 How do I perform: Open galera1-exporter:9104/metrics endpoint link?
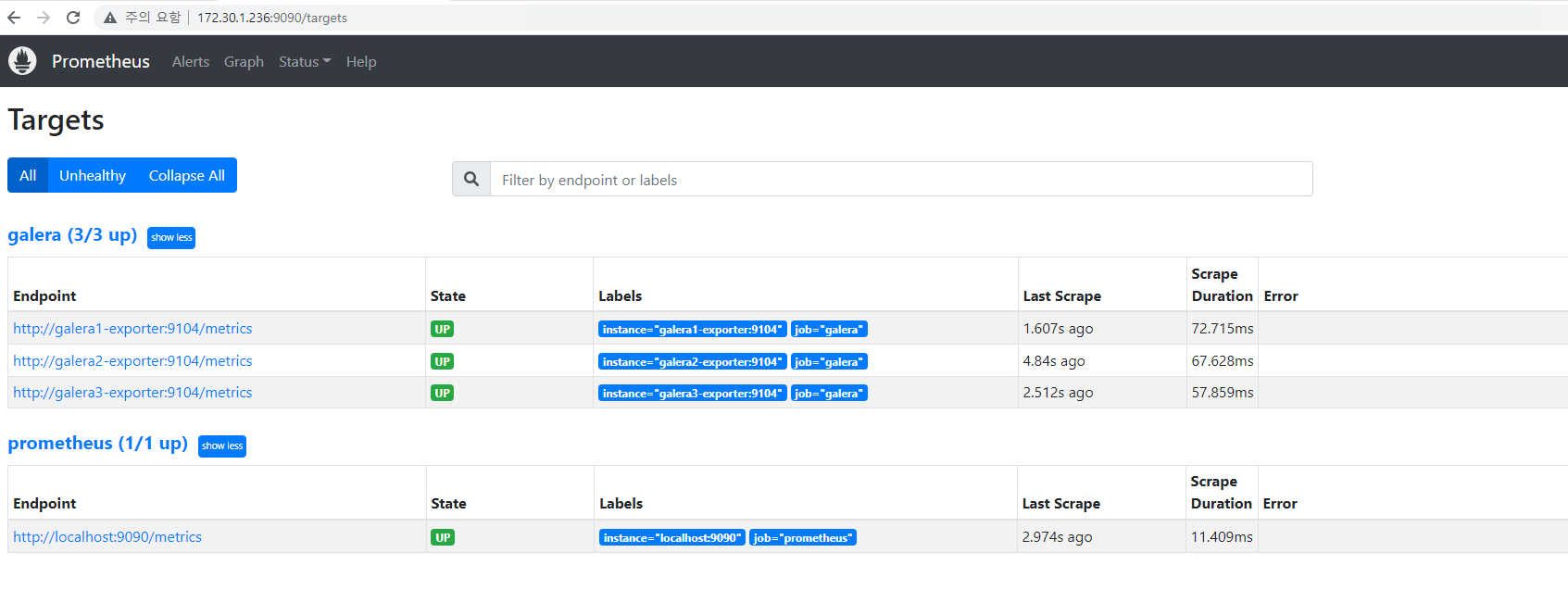pos(132,329)
